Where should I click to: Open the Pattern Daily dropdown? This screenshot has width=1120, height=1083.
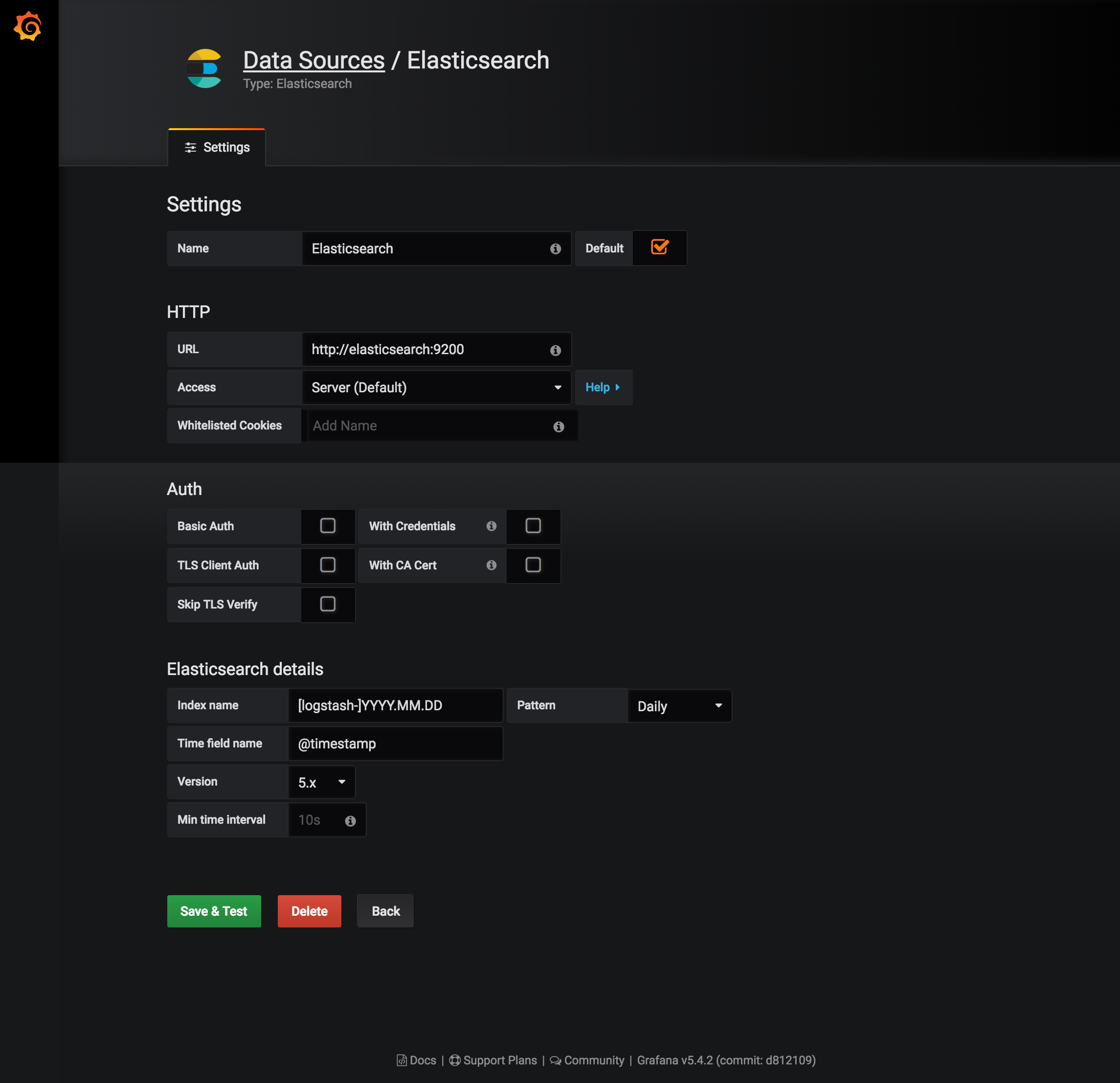pyautogui.click(x=679, y=706)
